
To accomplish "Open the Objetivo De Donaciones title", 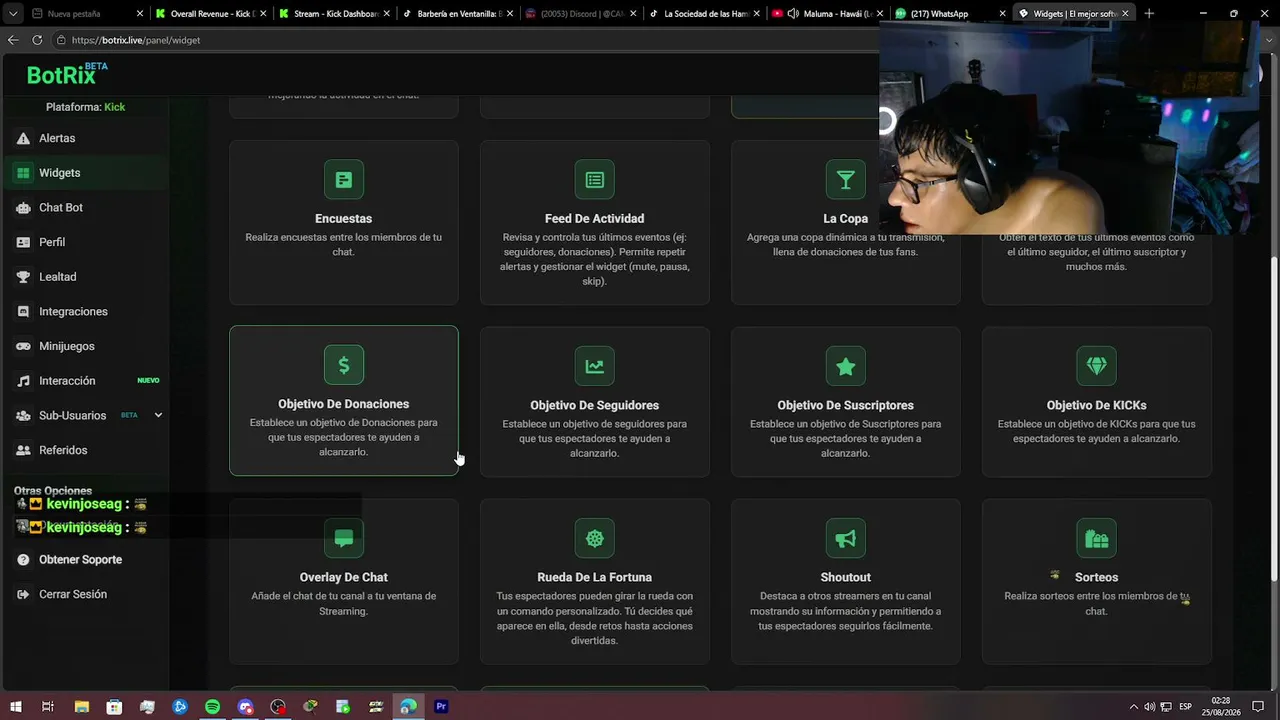I will click(x=344, y=404).
